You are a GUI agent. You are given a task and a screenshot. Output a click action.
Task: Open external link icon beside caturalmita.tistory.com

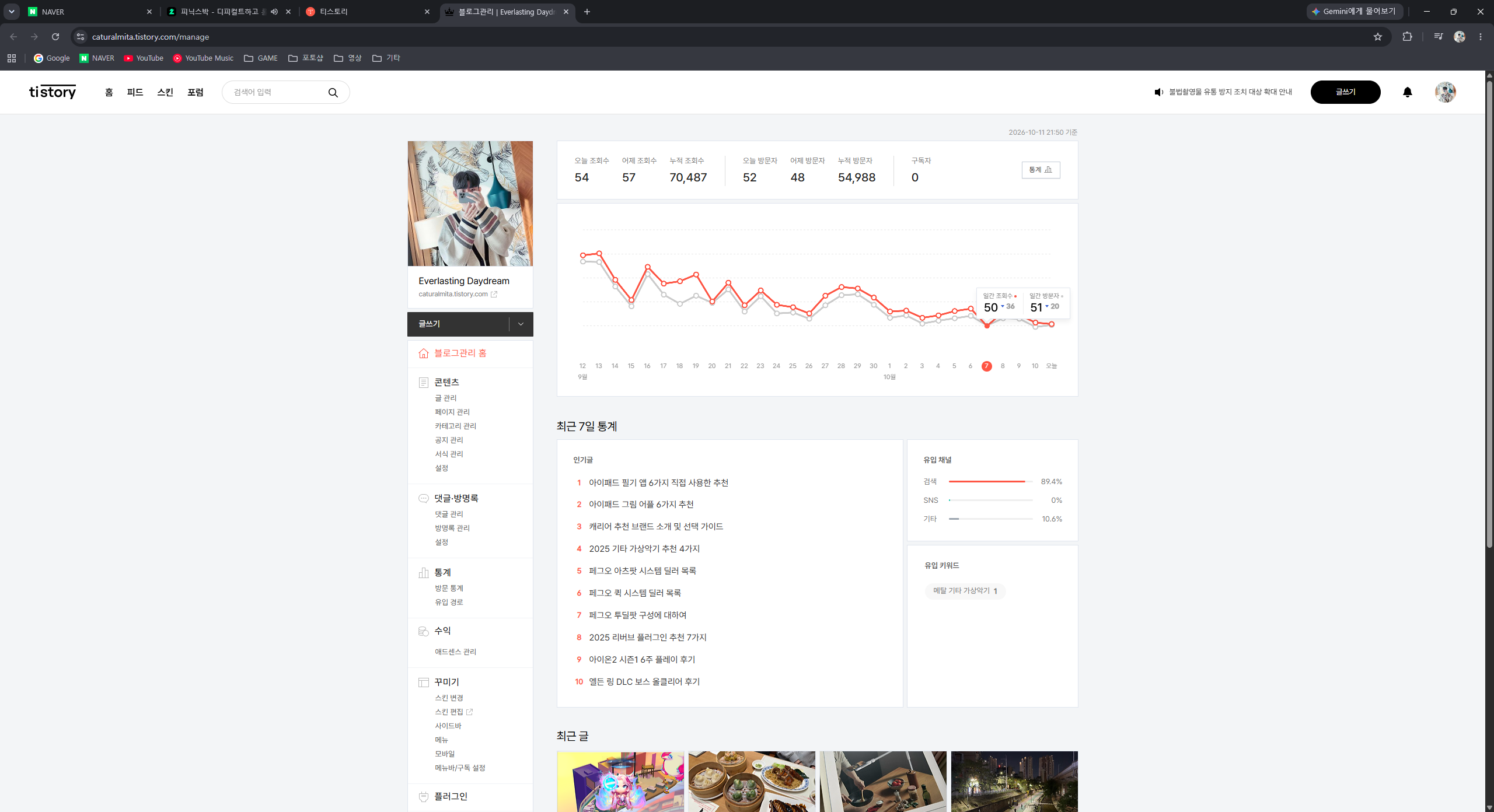pos(494,295)
